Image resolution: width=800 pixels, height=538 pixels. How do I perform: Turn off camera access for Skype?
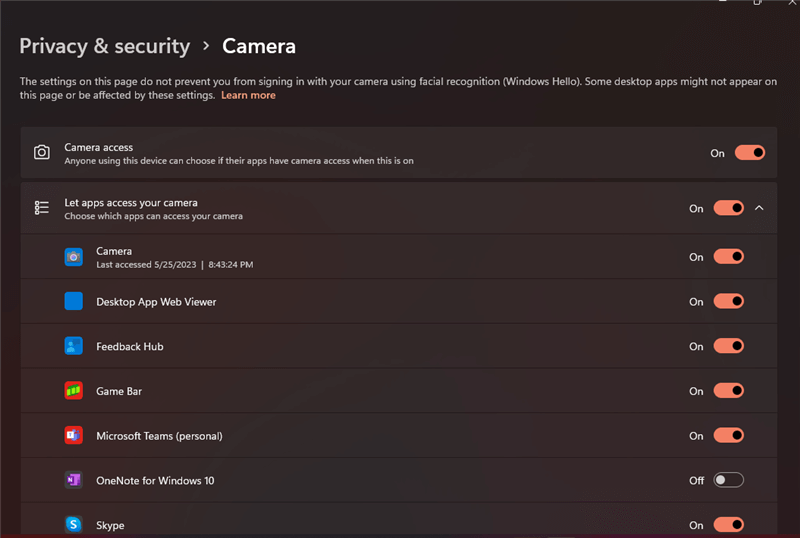[728, 524]
